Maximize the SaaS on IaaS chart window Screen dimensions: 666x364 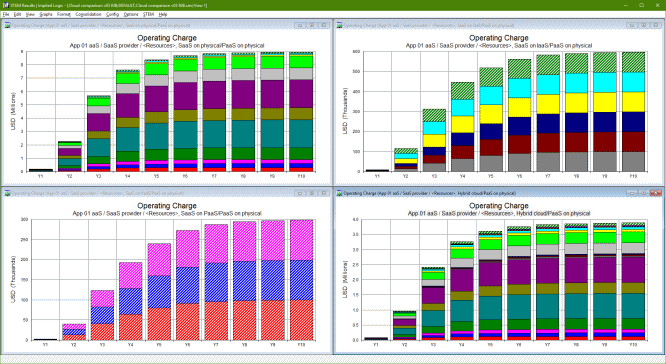pos(644,25)
